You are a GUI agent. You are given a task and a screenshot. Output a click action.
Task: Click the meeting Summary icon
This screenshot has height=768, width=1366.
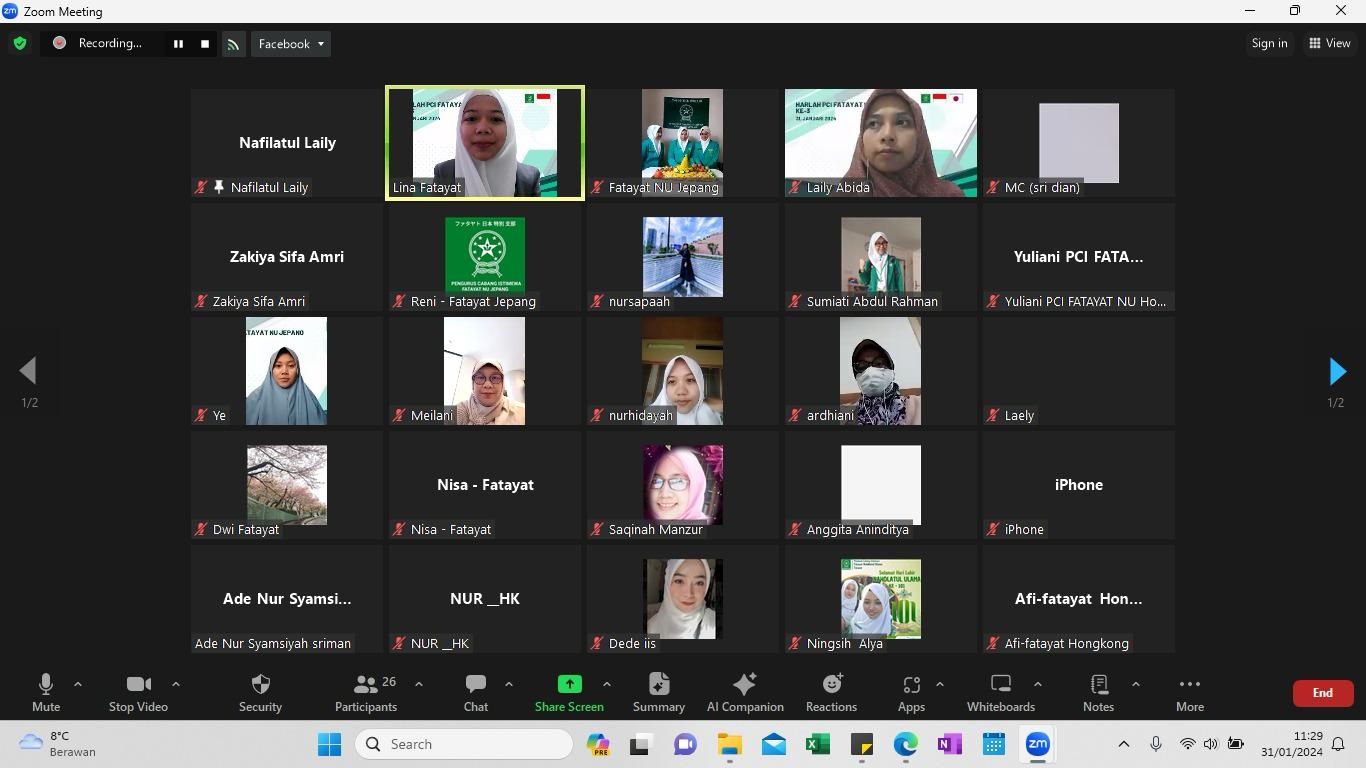pos(659,692)
